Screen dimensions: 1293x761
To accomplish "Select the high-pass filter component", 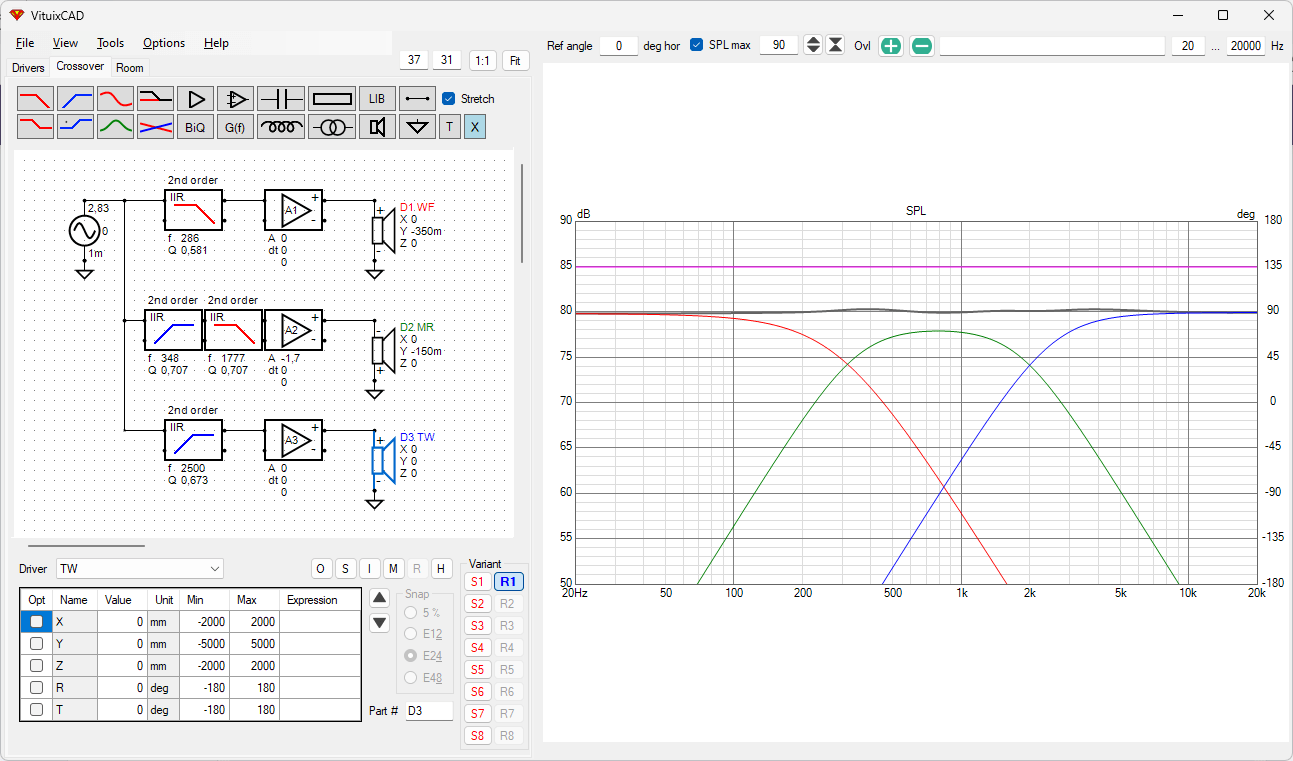I will [x=77, y=99].
